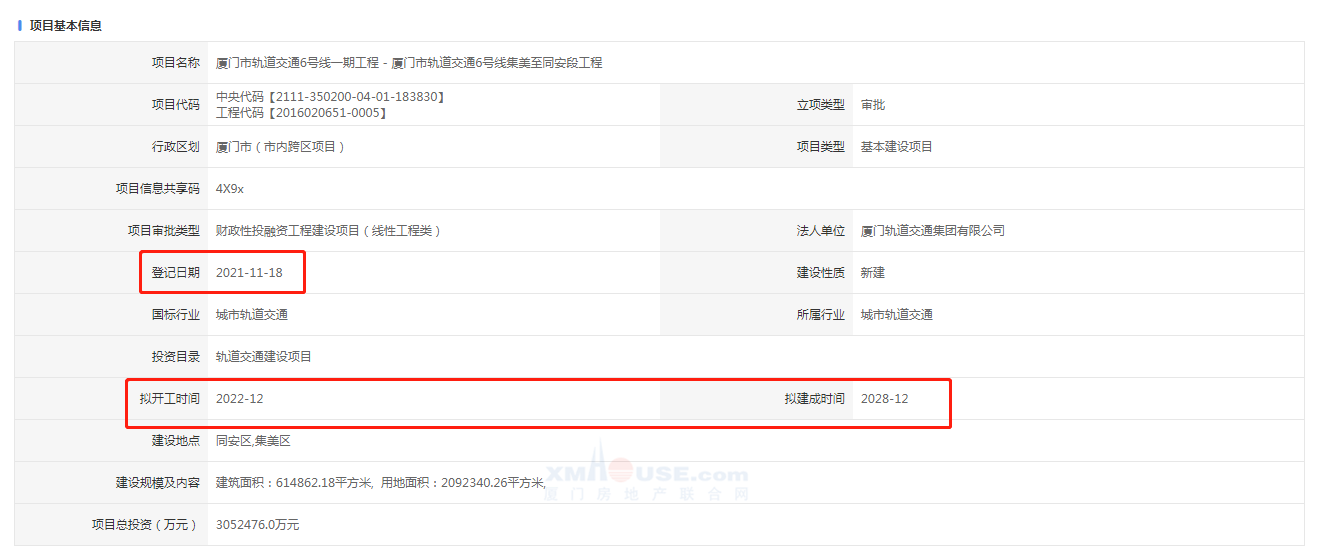Select the project name text 厦门市轨道交通6号线一期工程
The image size is (1318, 554).
[298, 63]
